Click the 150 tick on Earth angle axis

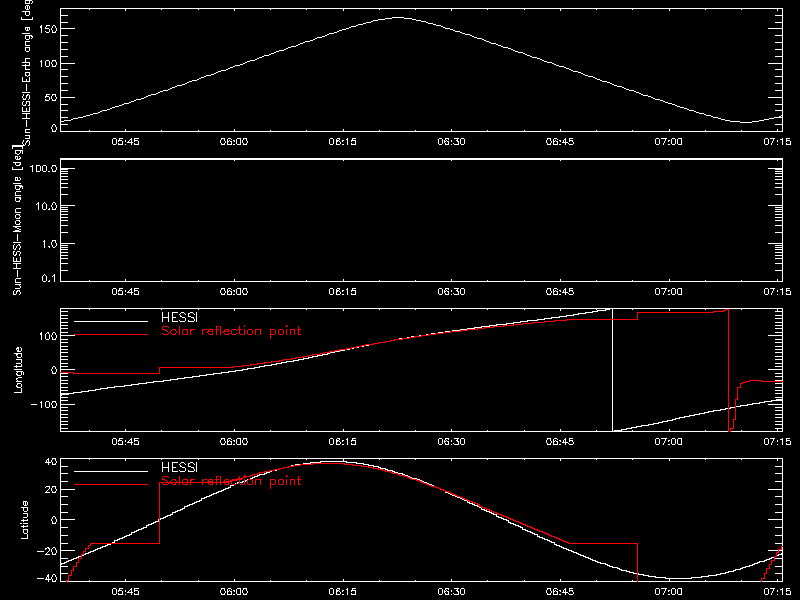(x=48, y=29)
